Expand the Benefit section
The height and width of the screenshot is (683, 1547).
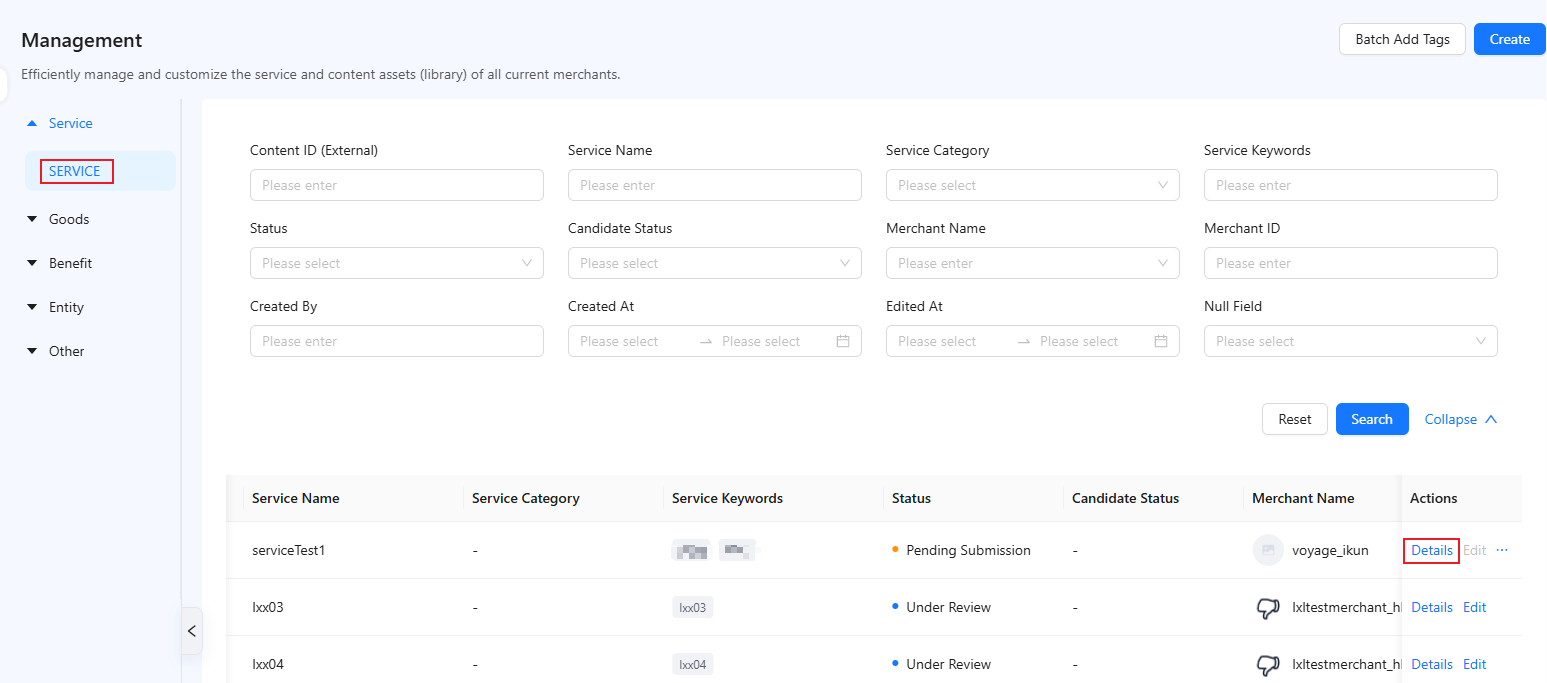click(x=32, y=263)
